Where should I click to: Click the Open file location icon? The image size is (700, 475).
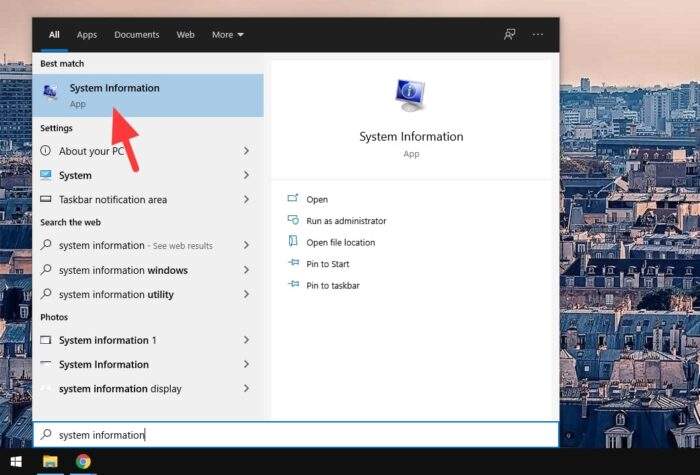click(x=293, y=241)
